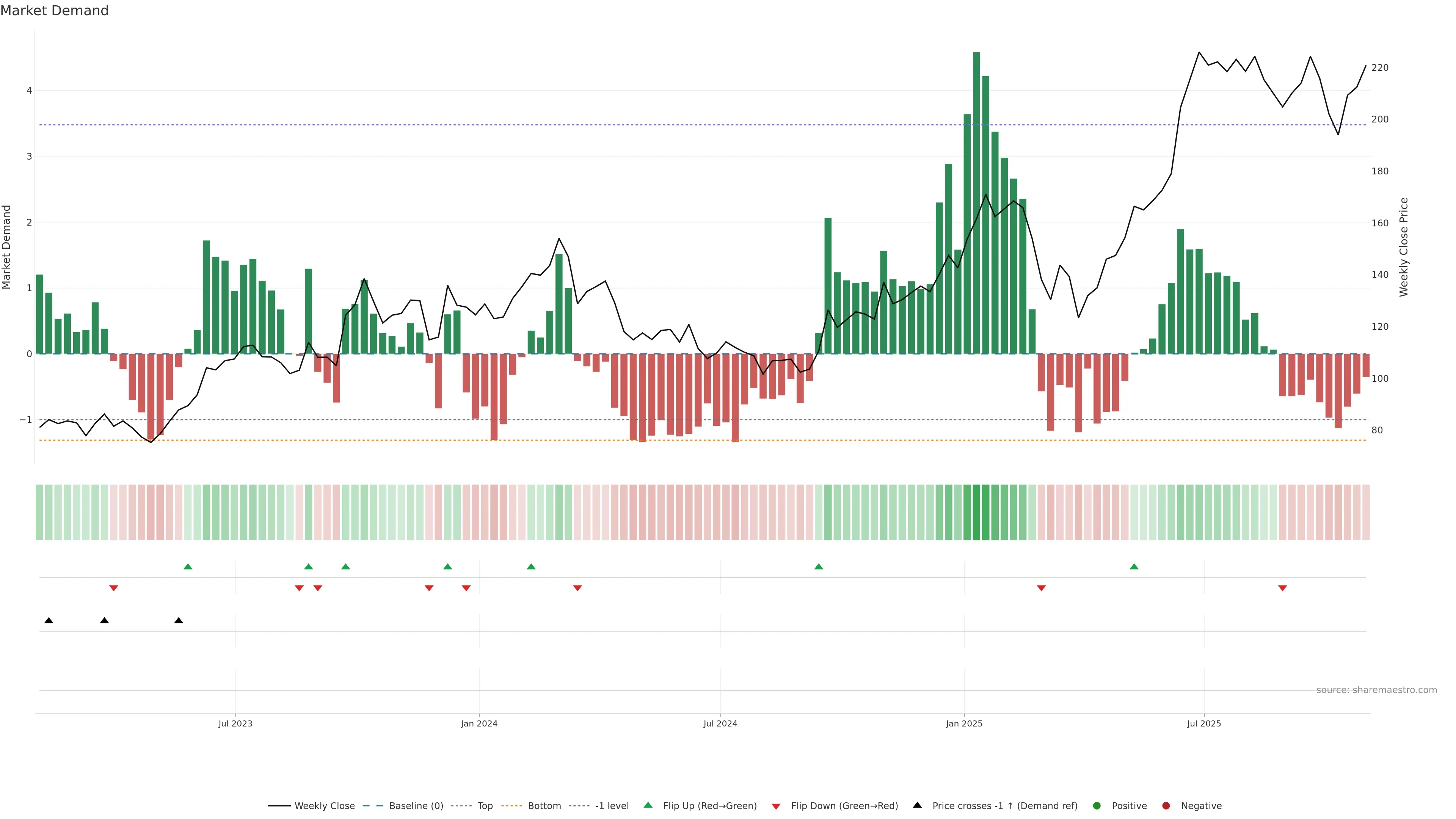Screen dimensions: 1456x819
Task: Click the Flip Up green triangle legend icon
Action: [648, 805]
